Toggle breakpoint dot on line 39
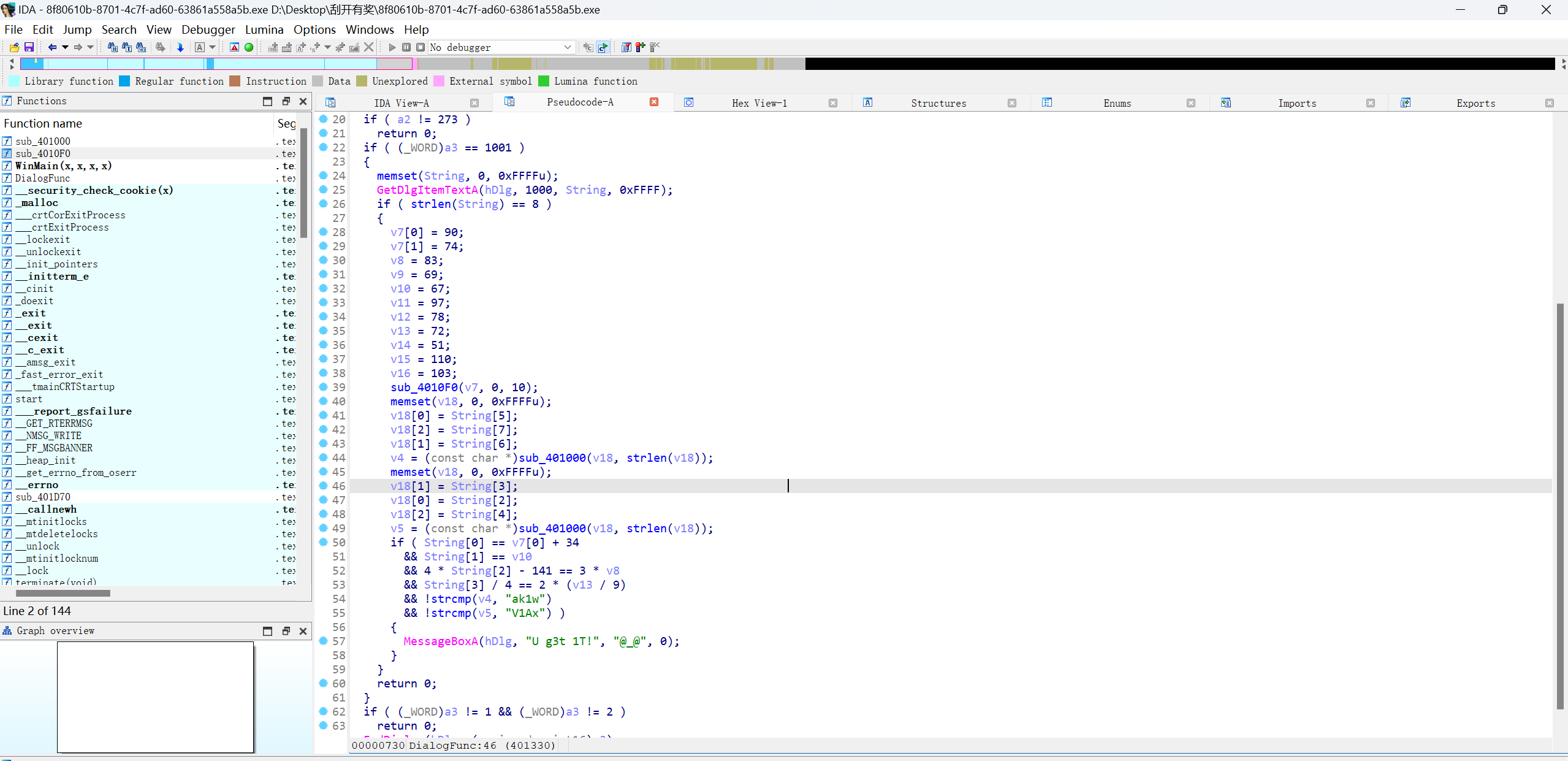 324,387
